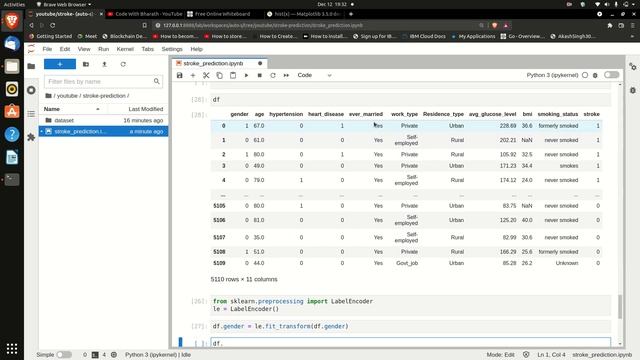Open the Getting Started bookmark
The image size is (640, 360).
[51, 36]
